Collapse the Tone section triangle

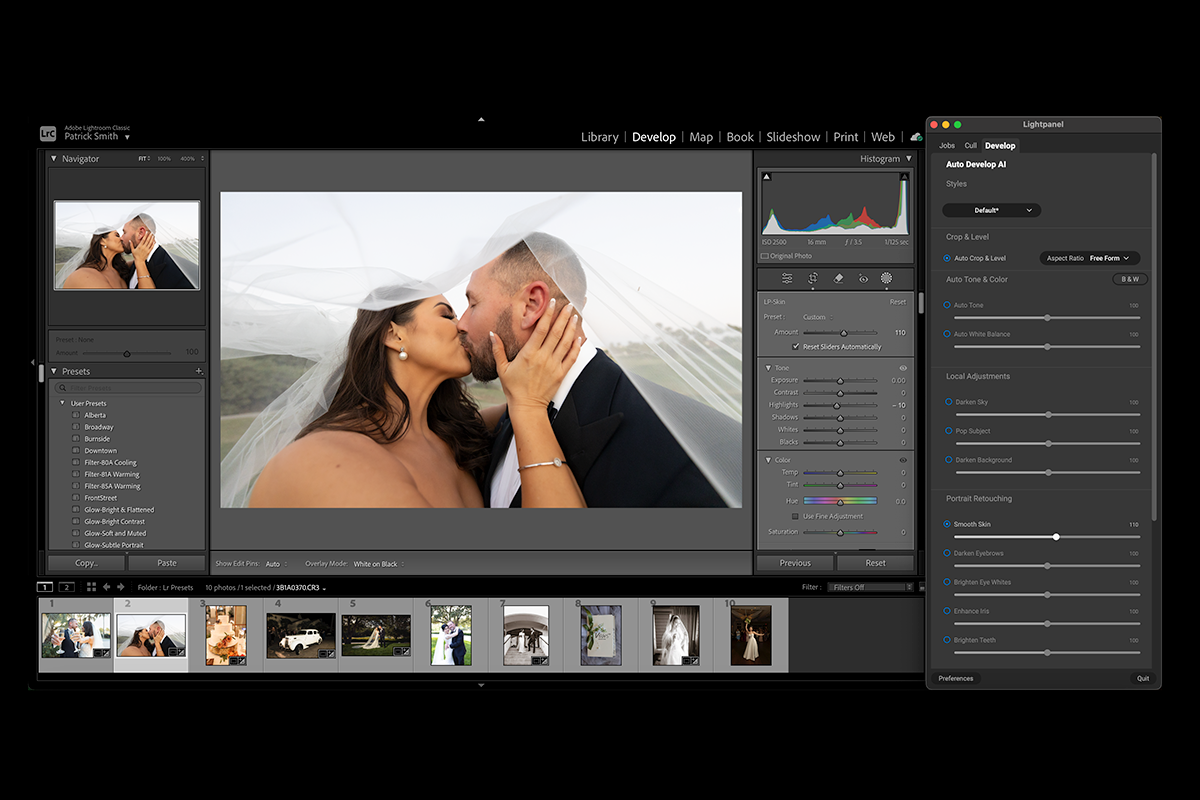coord(767,368)
